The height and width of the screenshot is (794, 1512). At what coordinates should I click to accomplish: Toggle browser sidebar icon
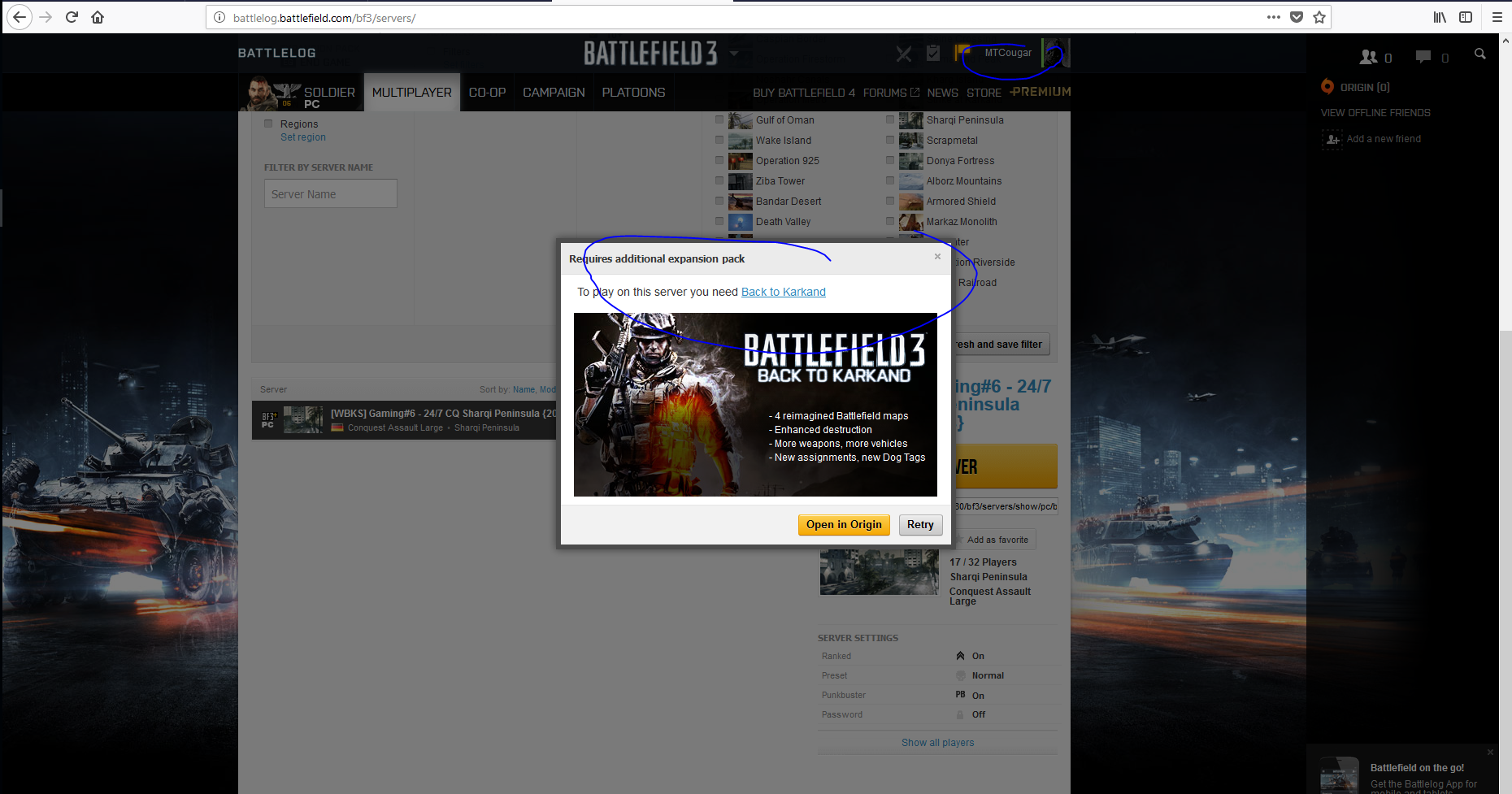tap(1466, 17)
